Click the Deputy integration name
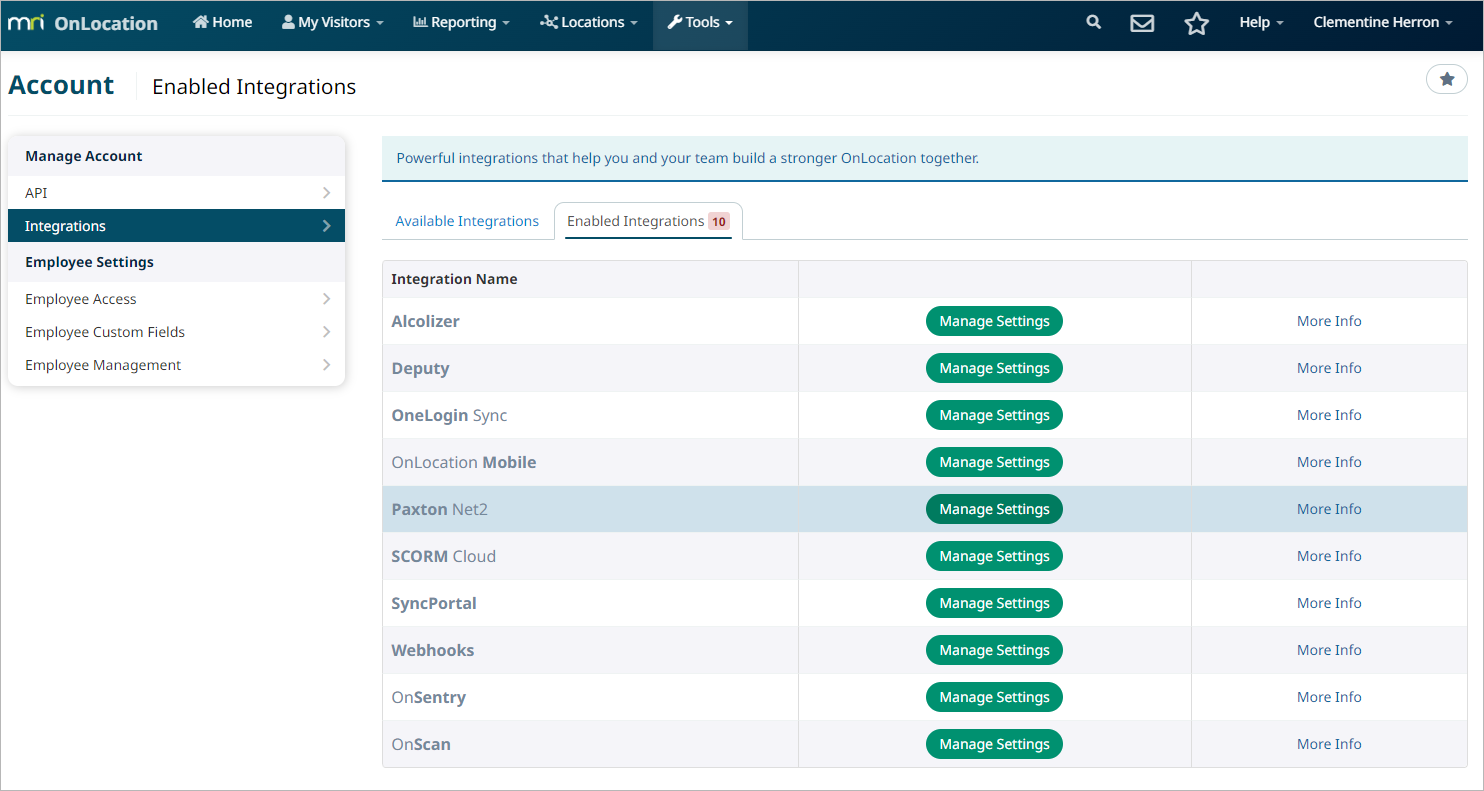 point(421,368)
